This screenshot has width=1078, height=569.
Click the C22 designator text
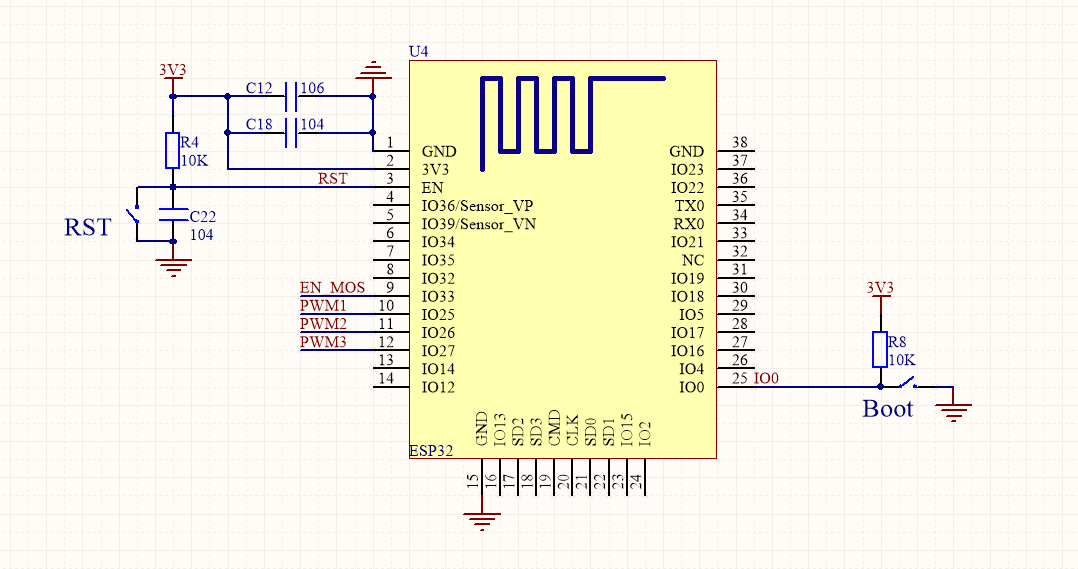coord(203,216)
